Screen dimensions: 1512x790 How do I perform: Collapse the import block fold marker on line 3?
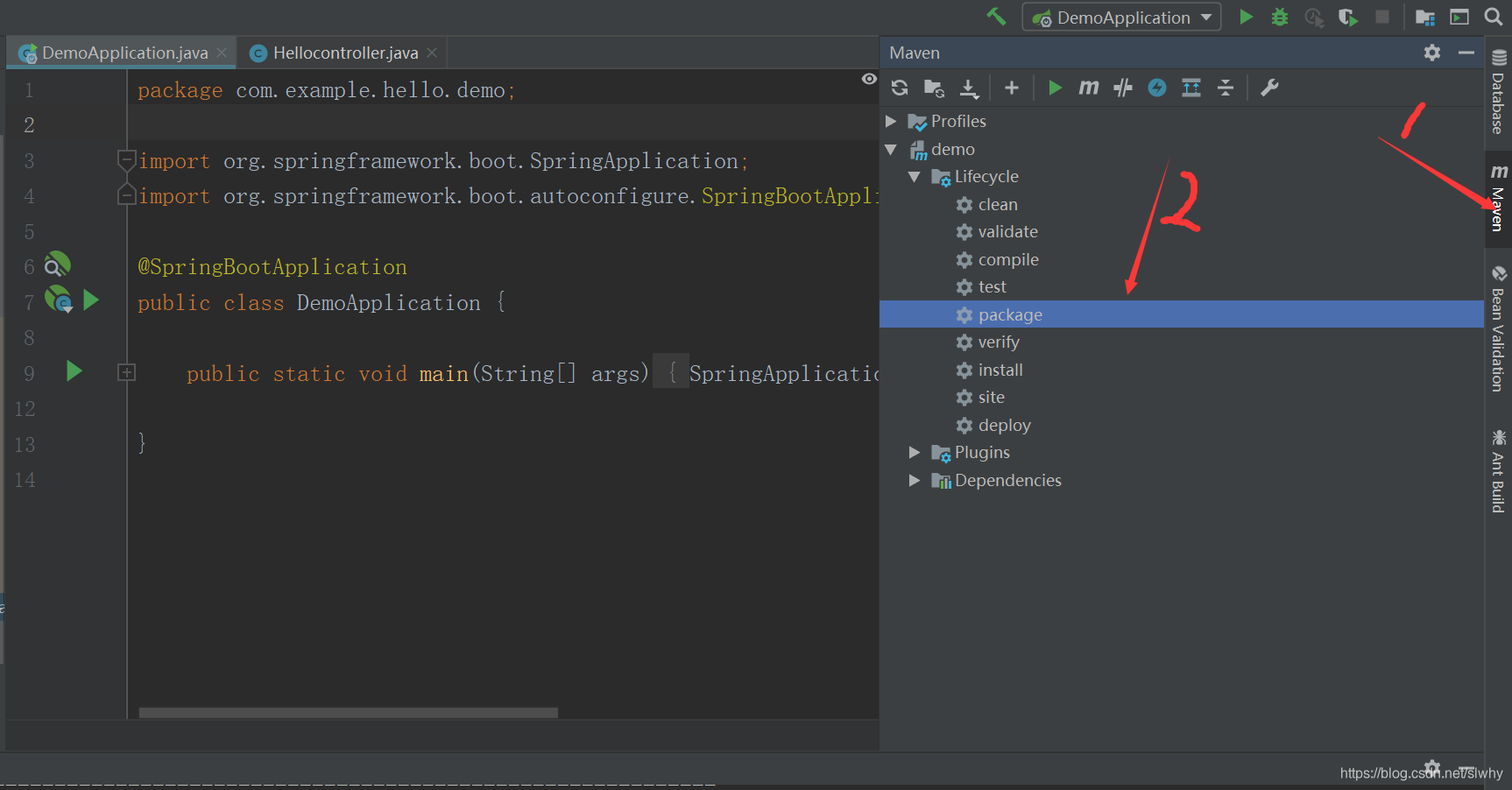click(126, 160)
